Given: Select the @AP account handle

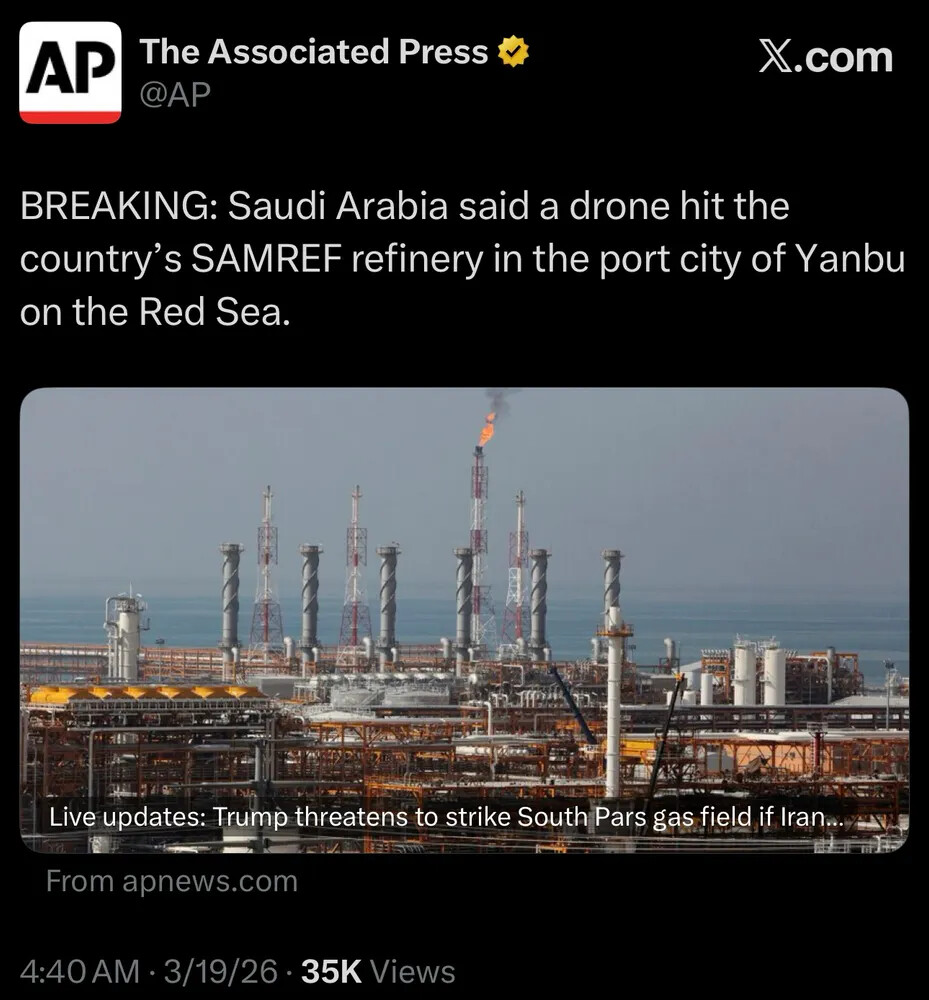Looking at the screenshot, I should [x=175, y=94].
